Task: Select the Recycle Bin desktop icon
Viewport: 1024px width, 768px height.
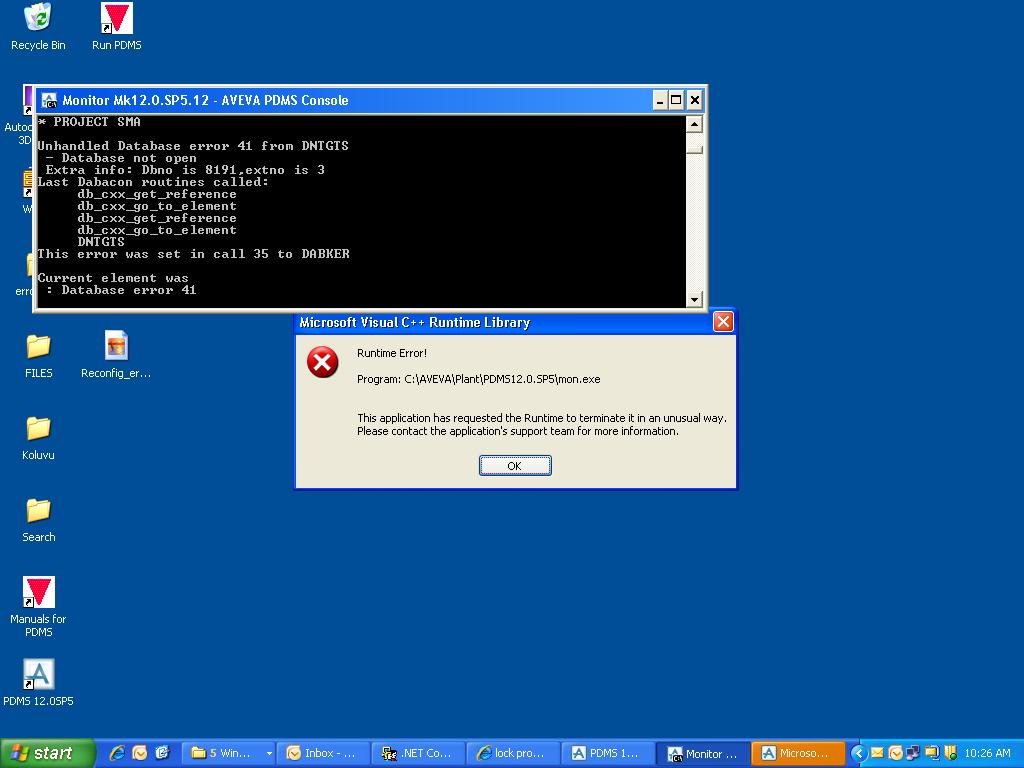Action: tap(38, 27)
